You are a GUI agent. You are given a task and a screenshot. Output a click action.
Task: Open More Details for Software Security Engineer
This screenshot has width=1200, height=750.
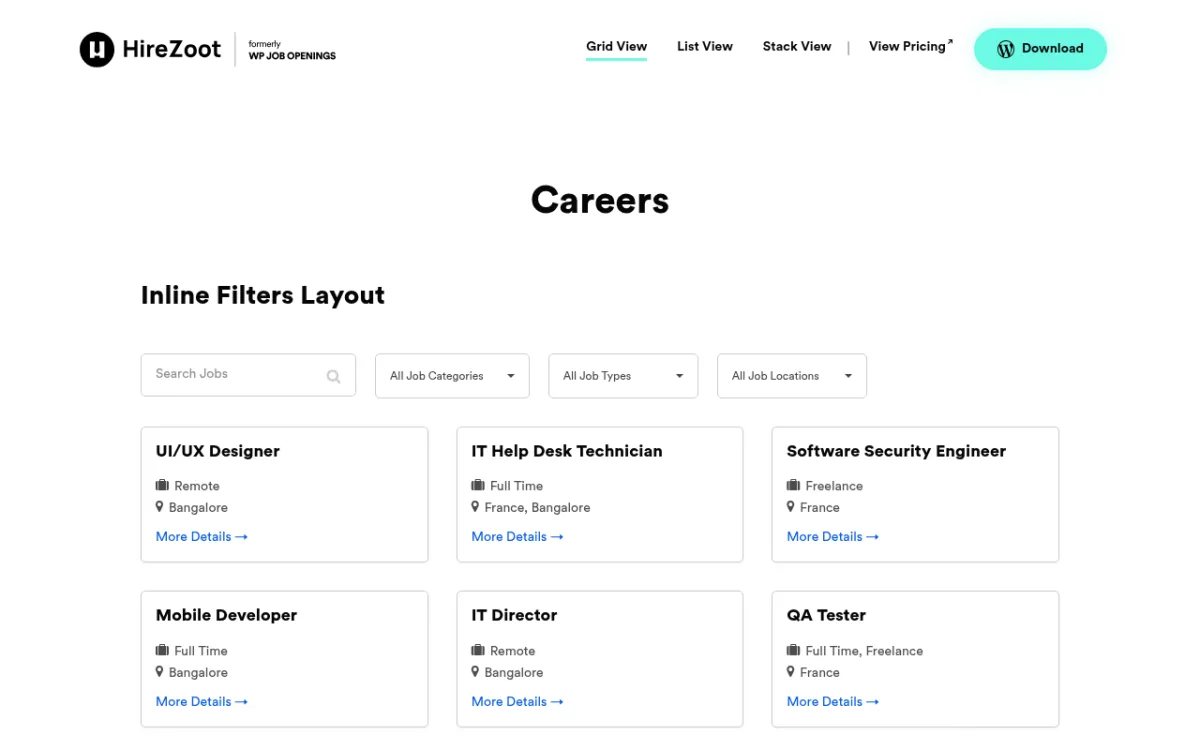(x=833, y=537)
